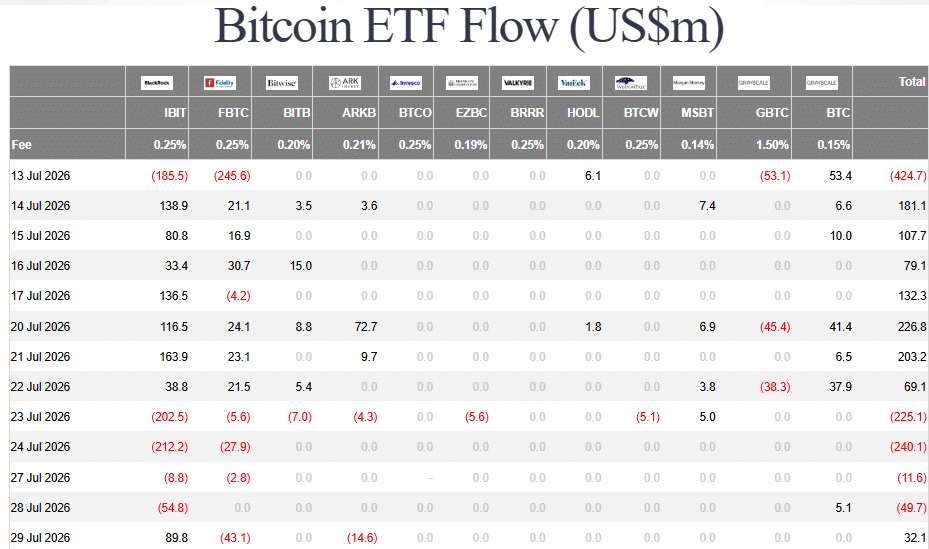Click the 23 Jul 2026 total (225.1)
This screenshot has height=549, width=929.
tap(908, 417)
